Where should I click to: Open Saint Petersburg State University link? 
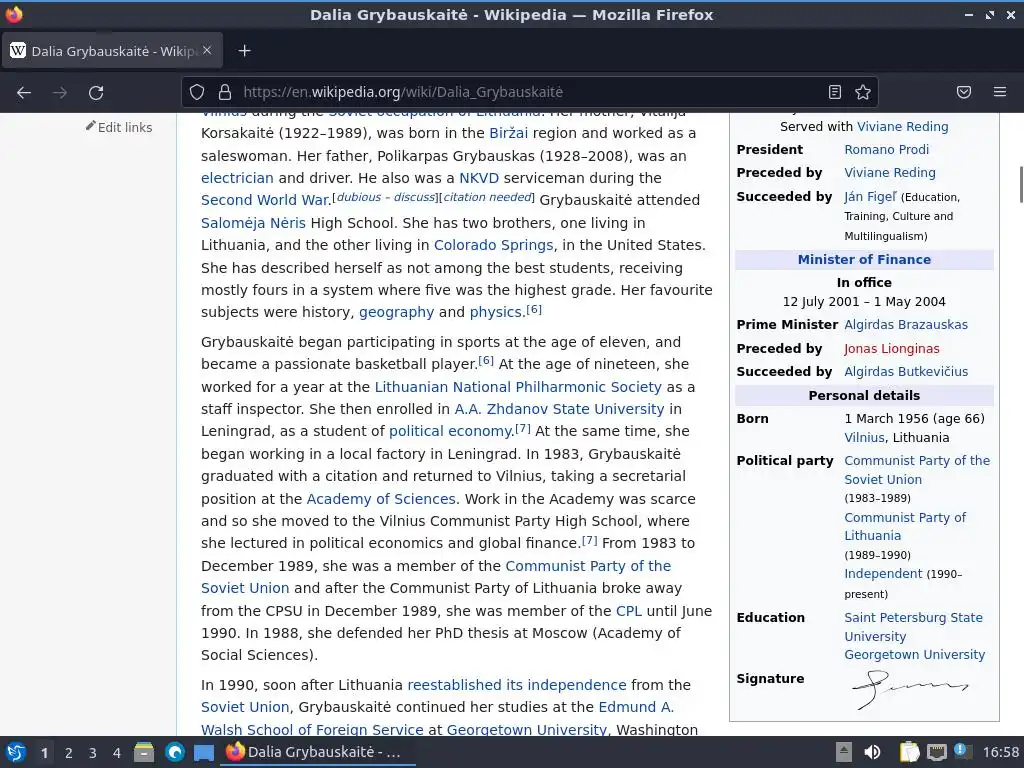[913, 627]
